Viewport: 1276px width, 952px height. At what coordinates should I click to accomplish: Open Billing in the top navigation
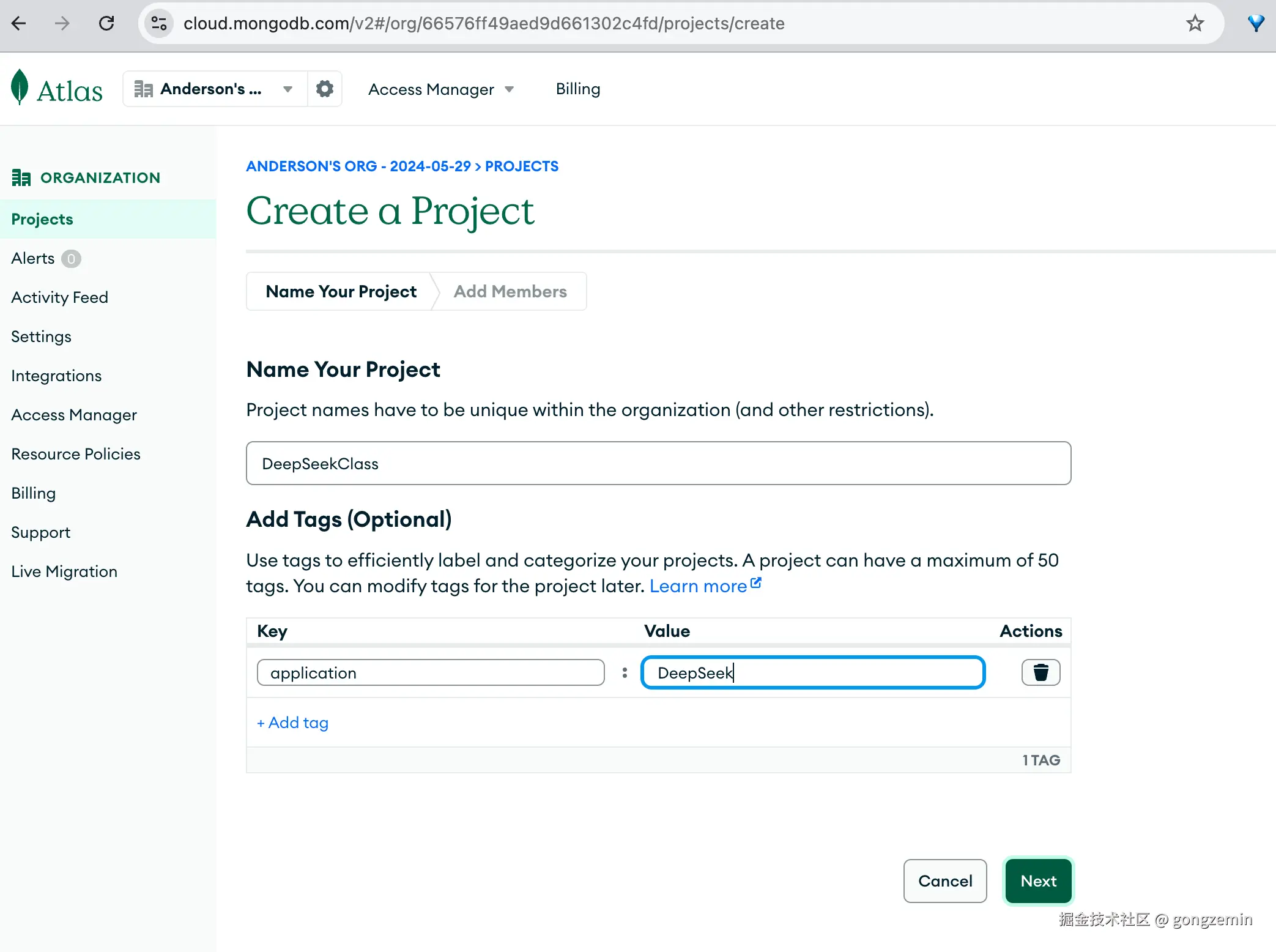point(577,89)
